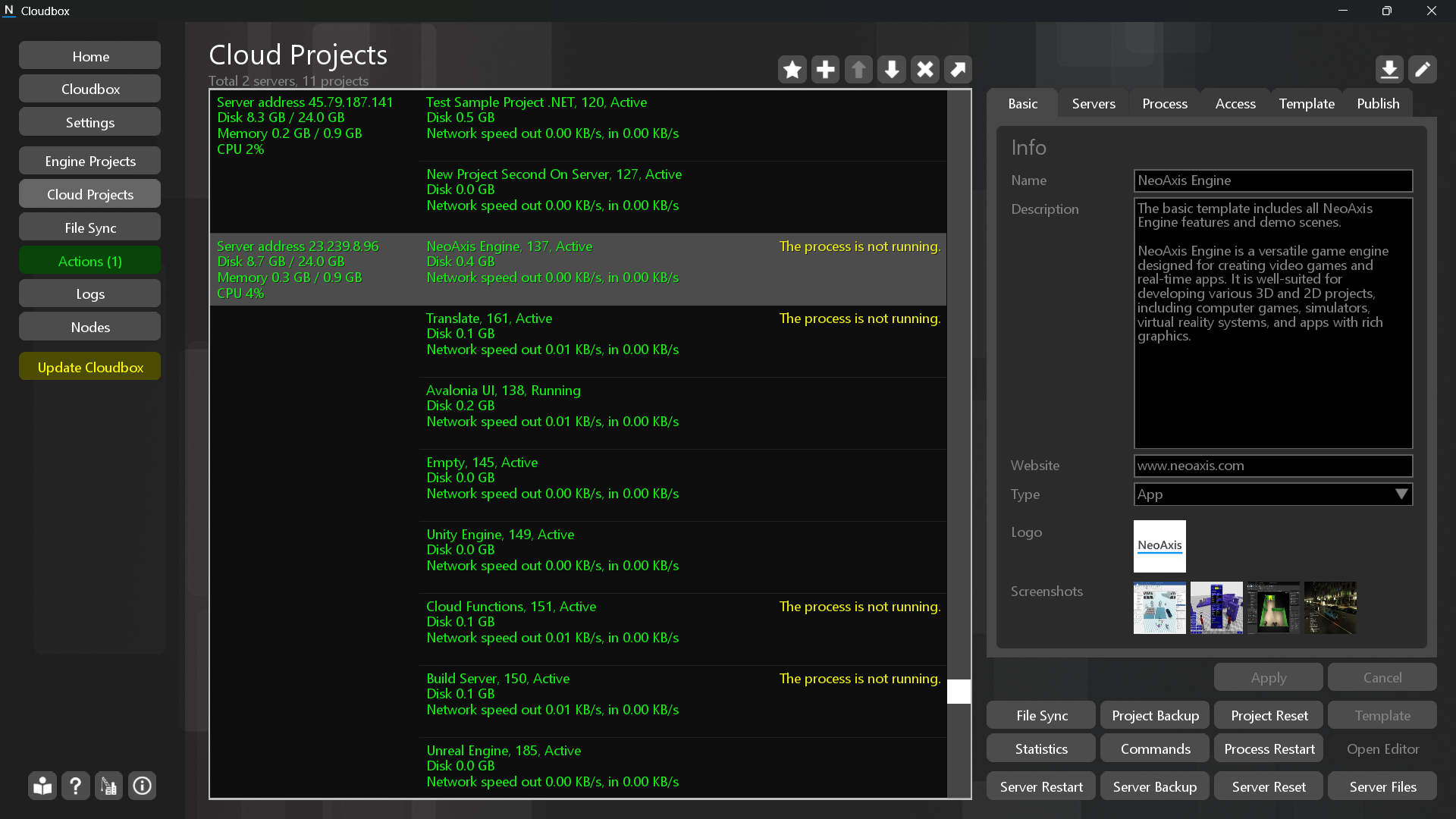Click the Apply button

click(1269, 677)
